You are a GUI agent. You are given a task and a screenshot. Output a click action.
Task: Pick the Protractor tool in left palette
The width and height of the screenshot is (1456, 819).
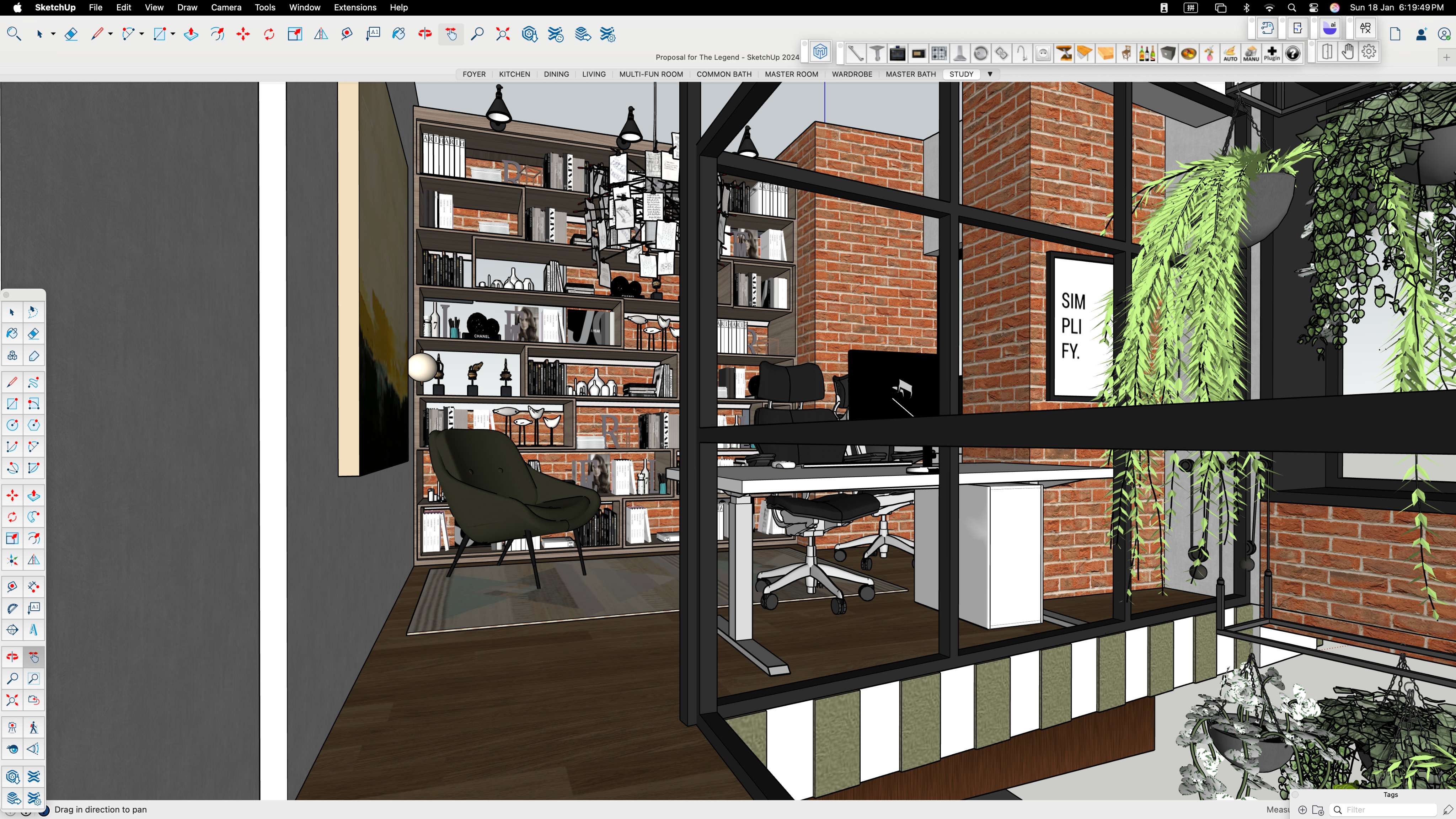[12, 608]
